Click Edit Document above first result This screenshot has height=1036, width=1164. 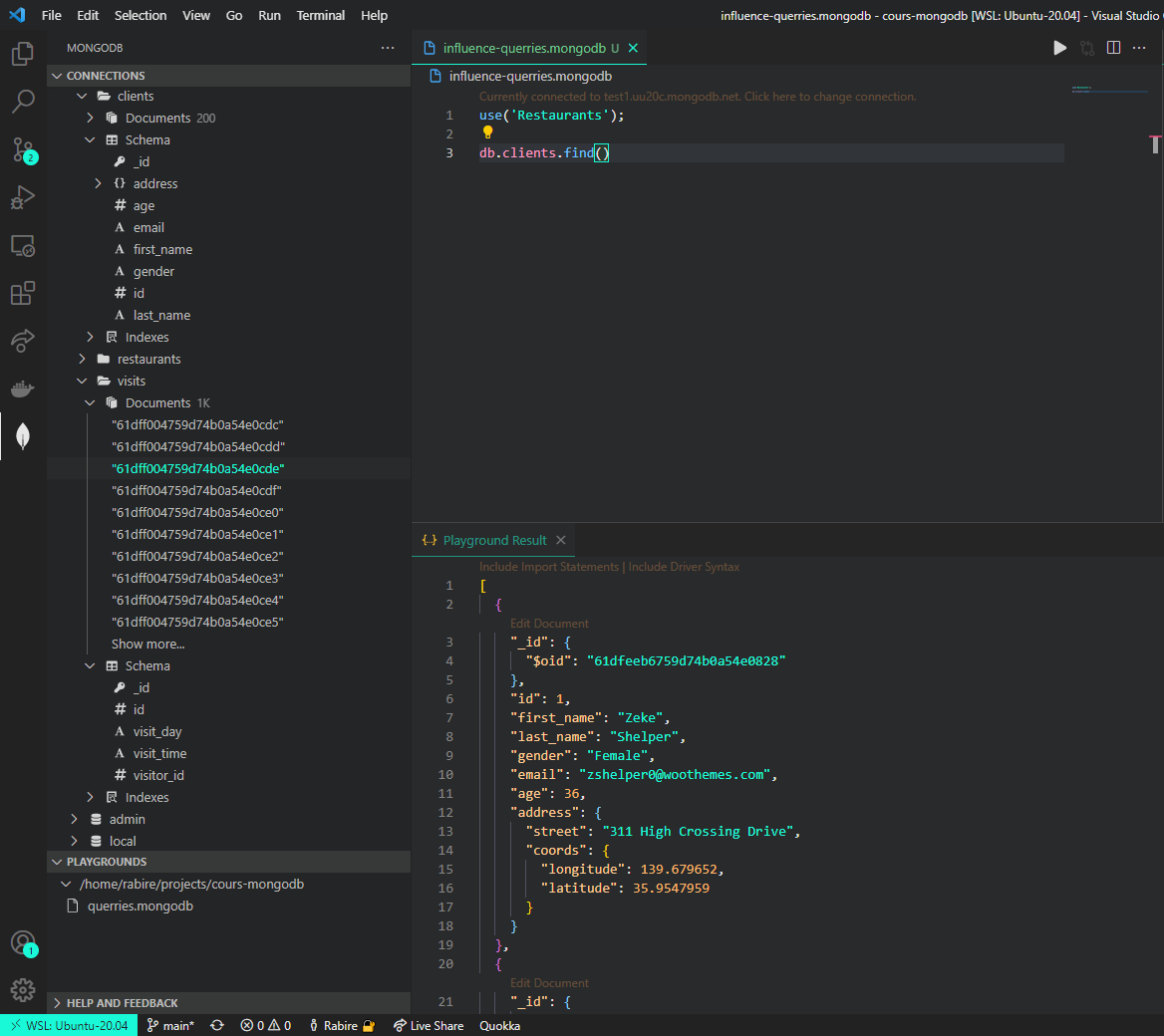[549, 624]
